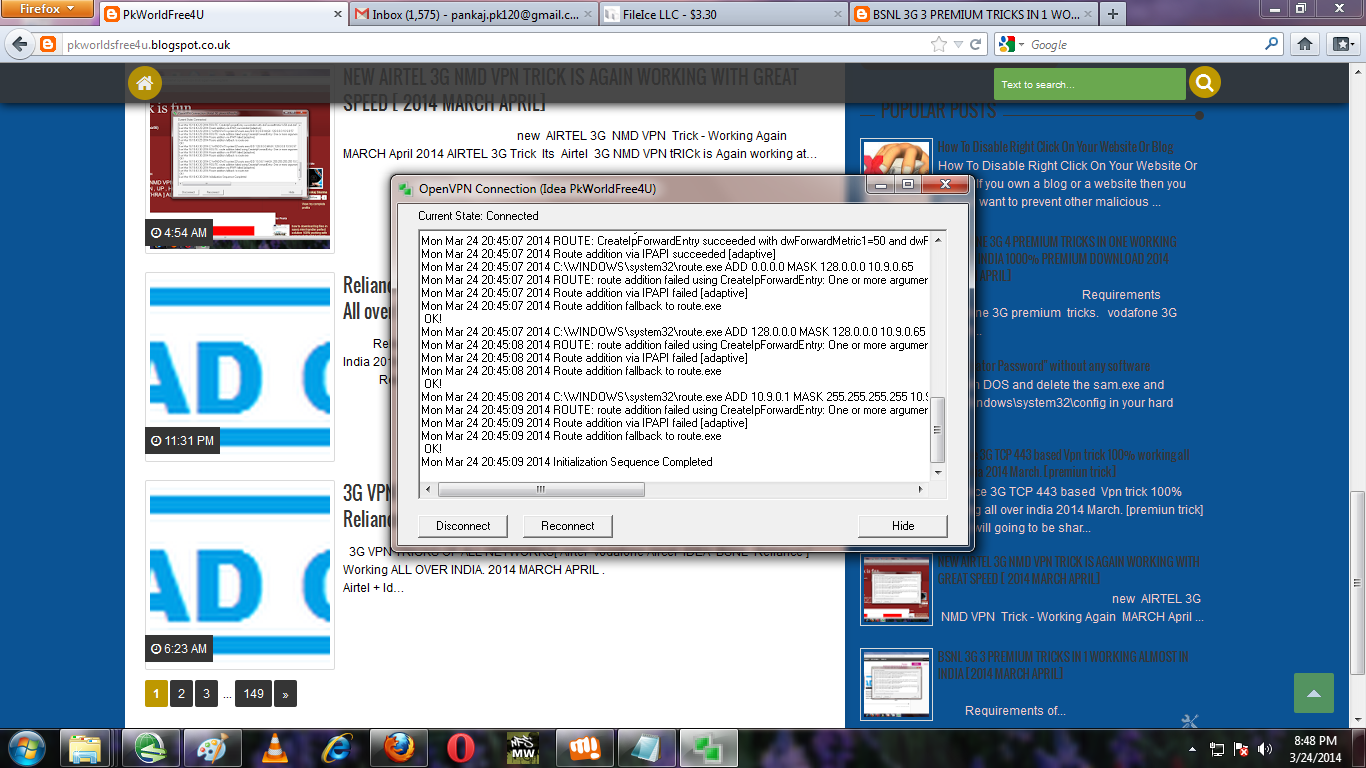The width and height of the screenshot is (1366, 768).
Task: Click Disconnect in OpenVPN dialog
Action: pyautogui.click(x=463, y=526)
